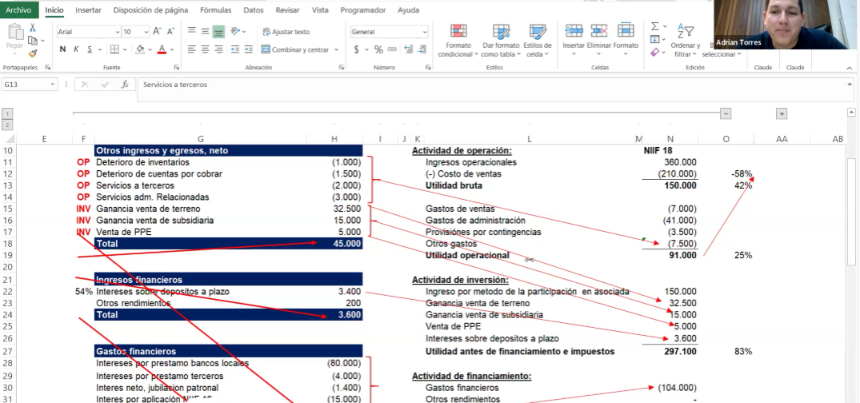The image size is (860, 403).
Task: Decrease indent in Alineación group
Action: [x=235, y=49]
